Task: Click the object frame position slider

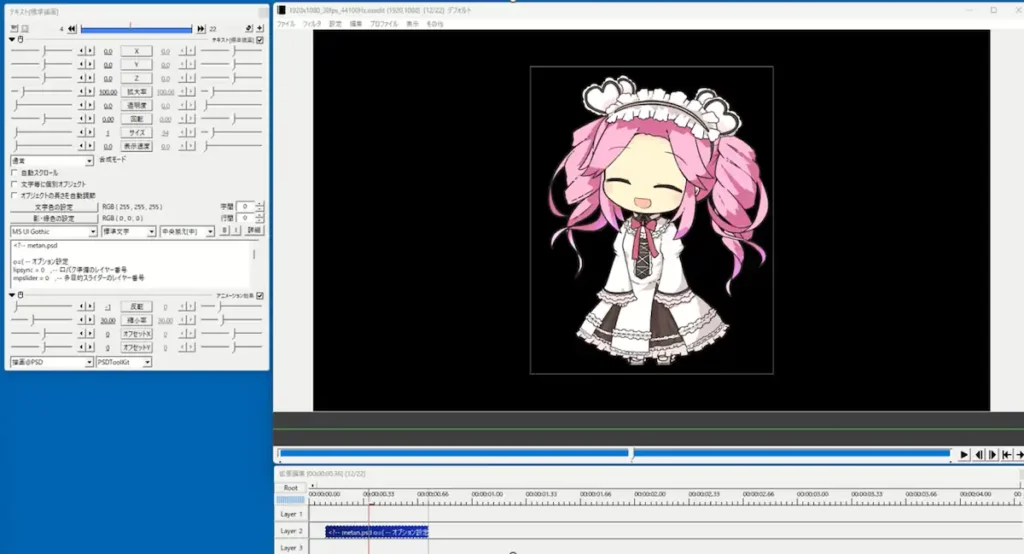Action: (x=136, y=29)
